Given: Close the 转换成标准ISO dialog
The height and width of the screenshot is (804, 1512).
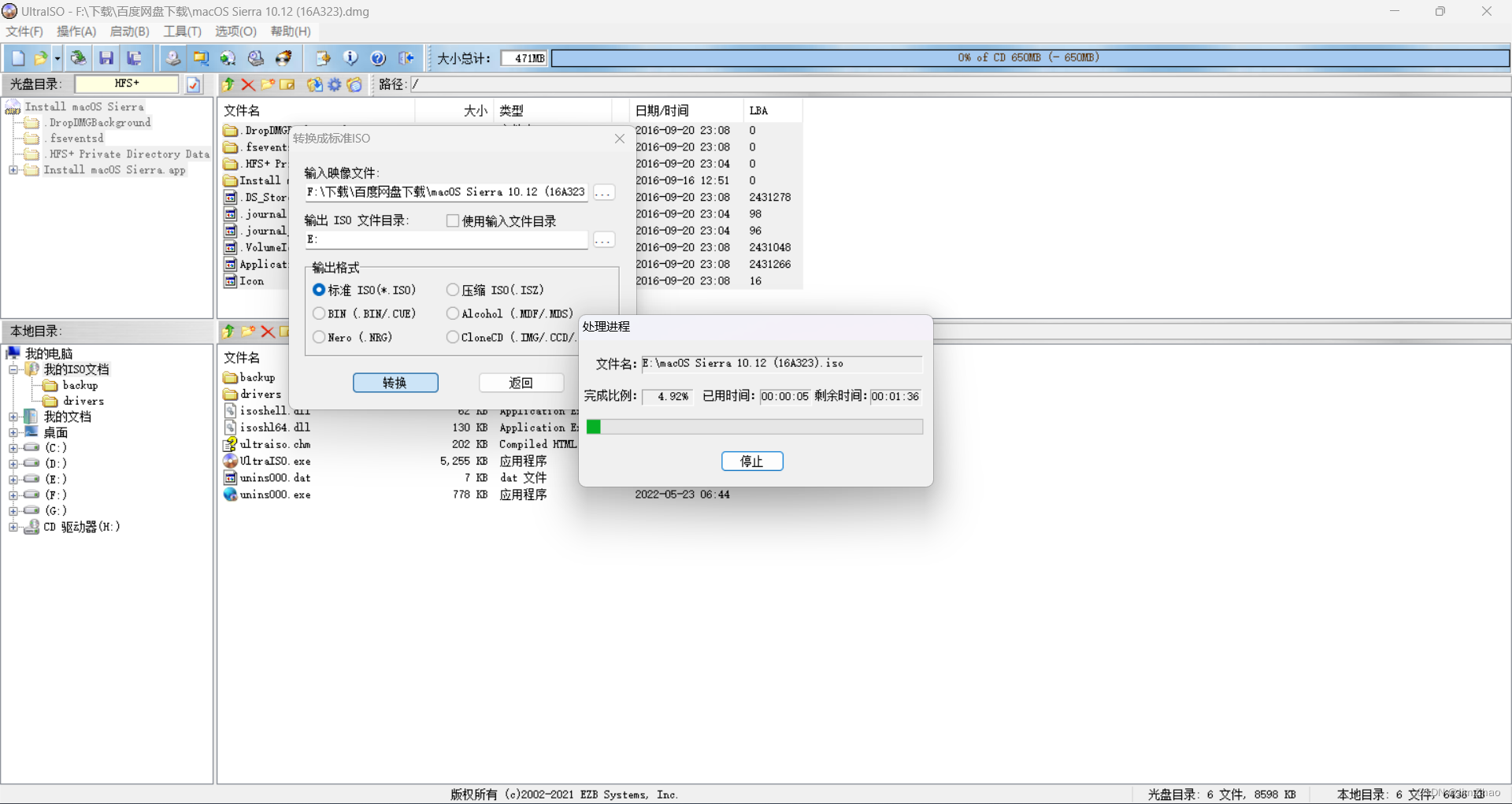Looking at the screenshot, I should tap(620, 139).
